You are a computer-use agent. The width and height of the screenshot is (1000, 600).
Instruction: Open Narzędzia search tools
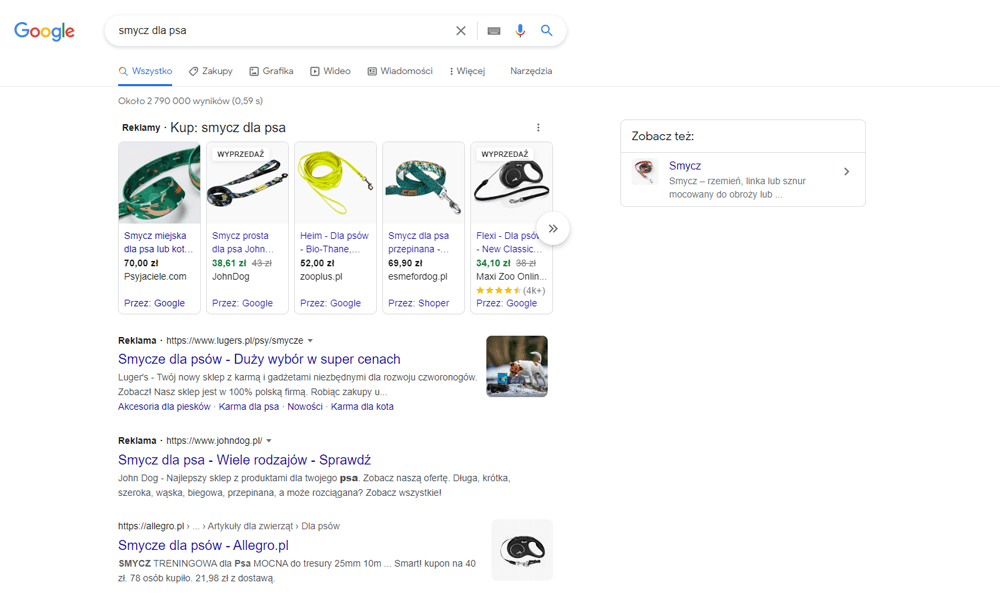click(x=531, y=71)
